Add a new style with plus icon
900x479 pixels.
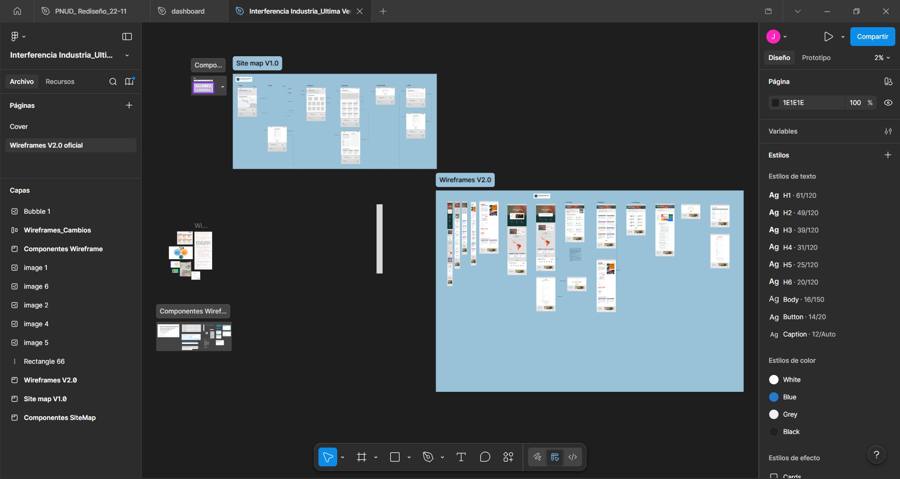point(888,155)
